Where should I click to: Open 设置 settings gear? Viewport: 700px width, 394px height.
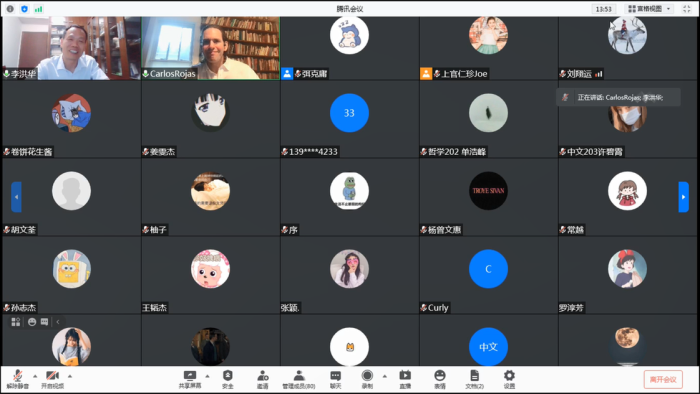[509, 379]
